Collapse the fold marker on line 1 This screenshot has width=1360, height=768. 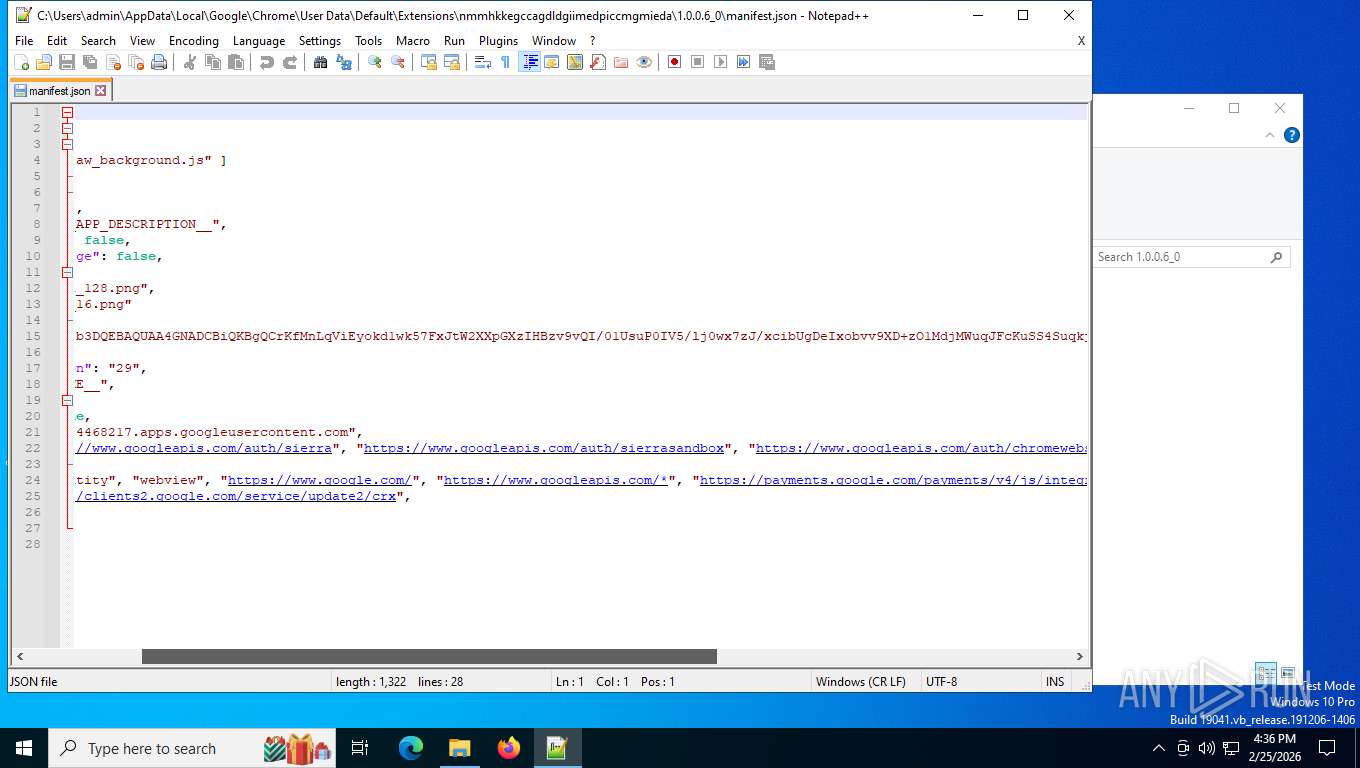coord(67,112)
